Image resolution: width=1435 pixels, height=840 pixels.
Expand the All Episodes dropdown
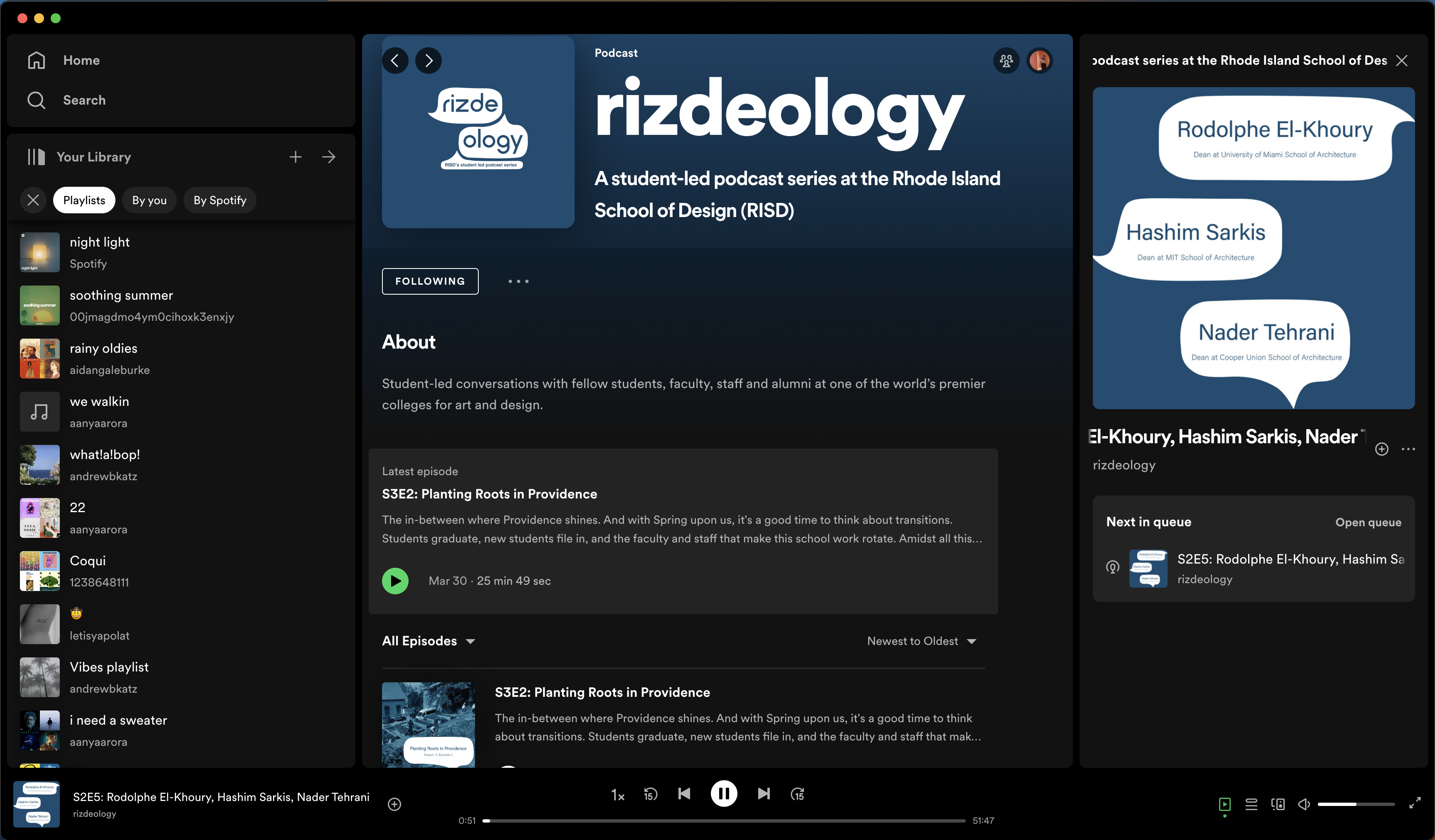click(x=428, y=641)
